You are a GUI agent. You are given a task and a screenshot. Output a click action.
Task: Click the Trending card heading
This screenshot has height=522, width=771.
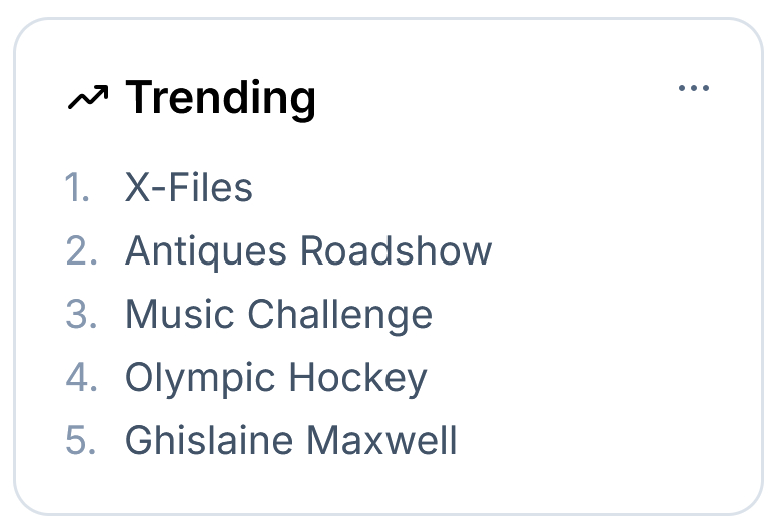[x=220, y=97]
